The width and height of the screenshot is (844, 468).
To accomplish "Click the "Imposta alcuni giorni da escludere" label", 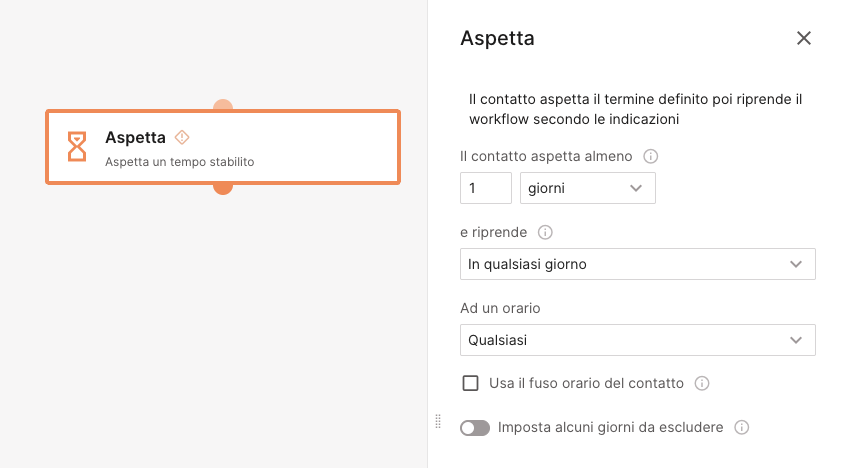I will pos(610,427).
